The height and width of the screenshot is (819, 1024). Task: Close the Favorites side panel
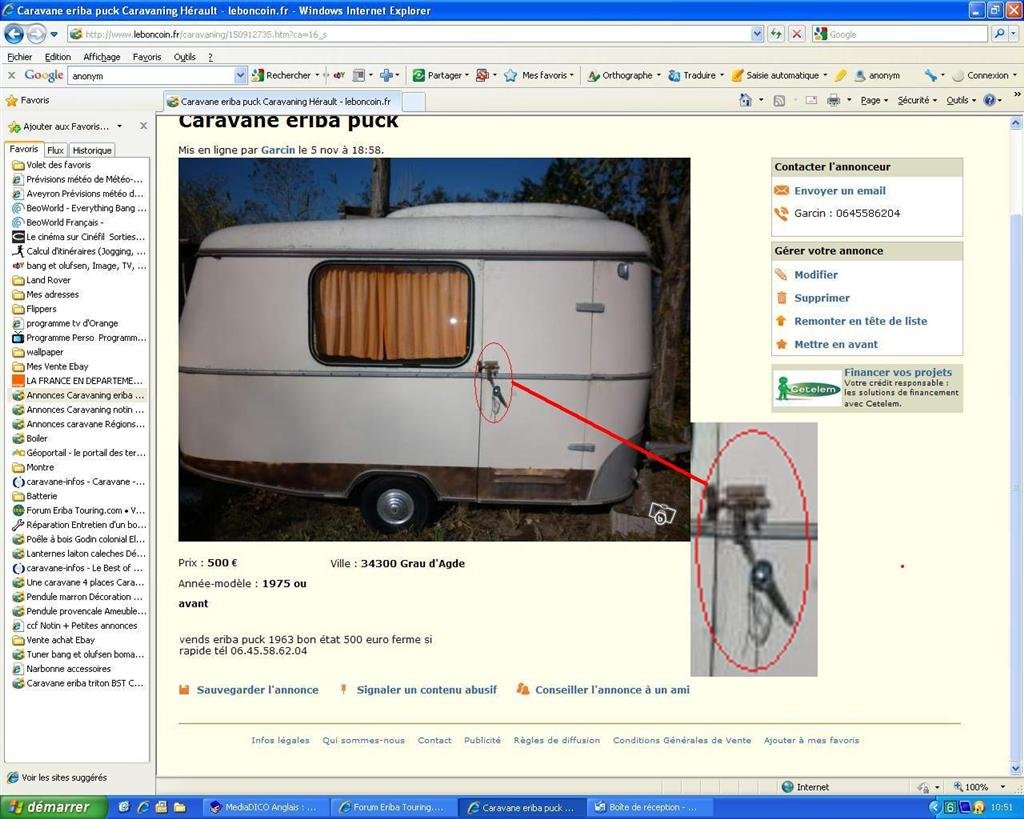pyautogui.click(x=144, y=126)
